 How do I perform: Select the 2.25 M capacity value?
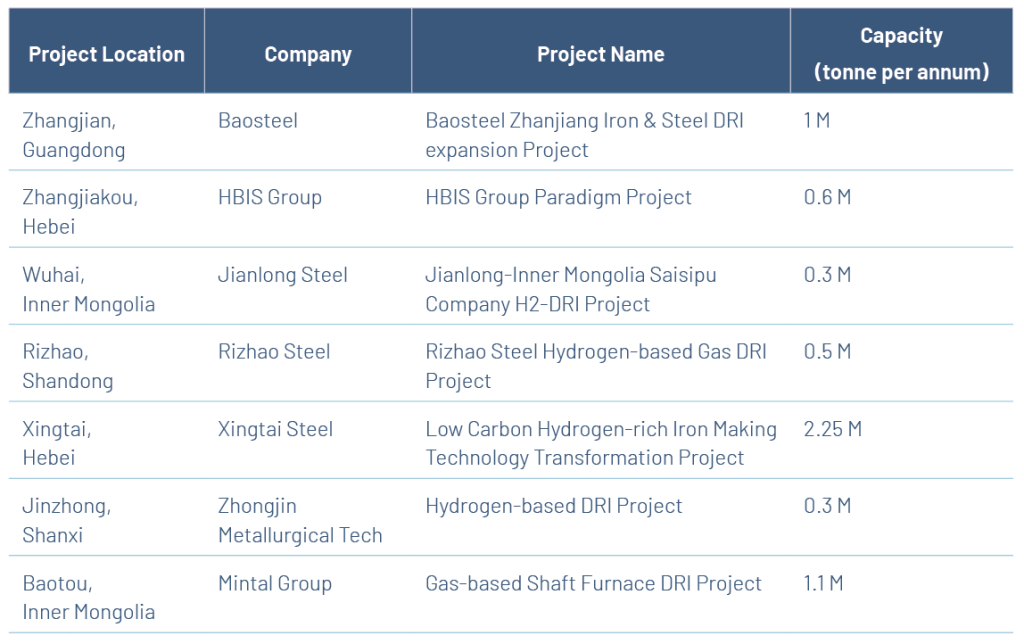tap(832, 429)
